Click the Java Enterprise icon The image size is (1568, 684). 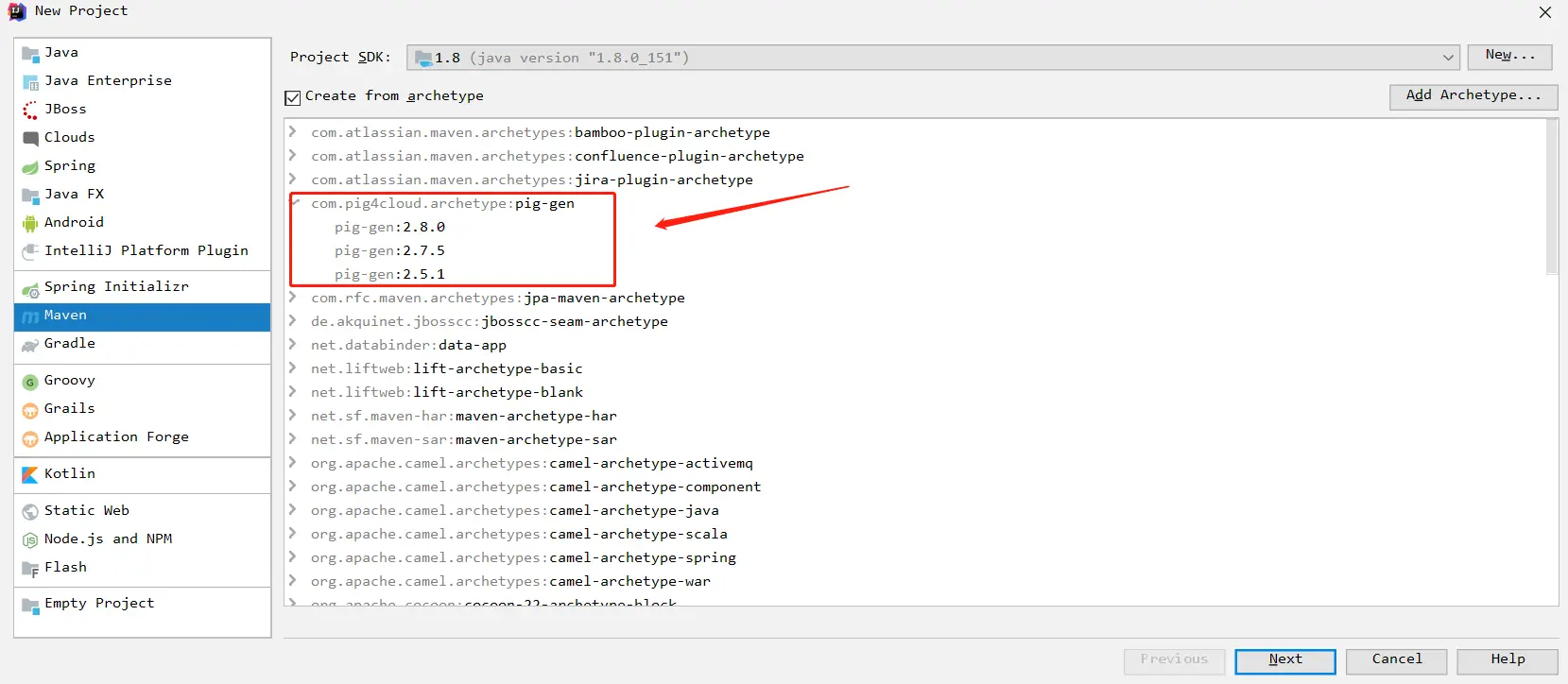coord(30,82)
